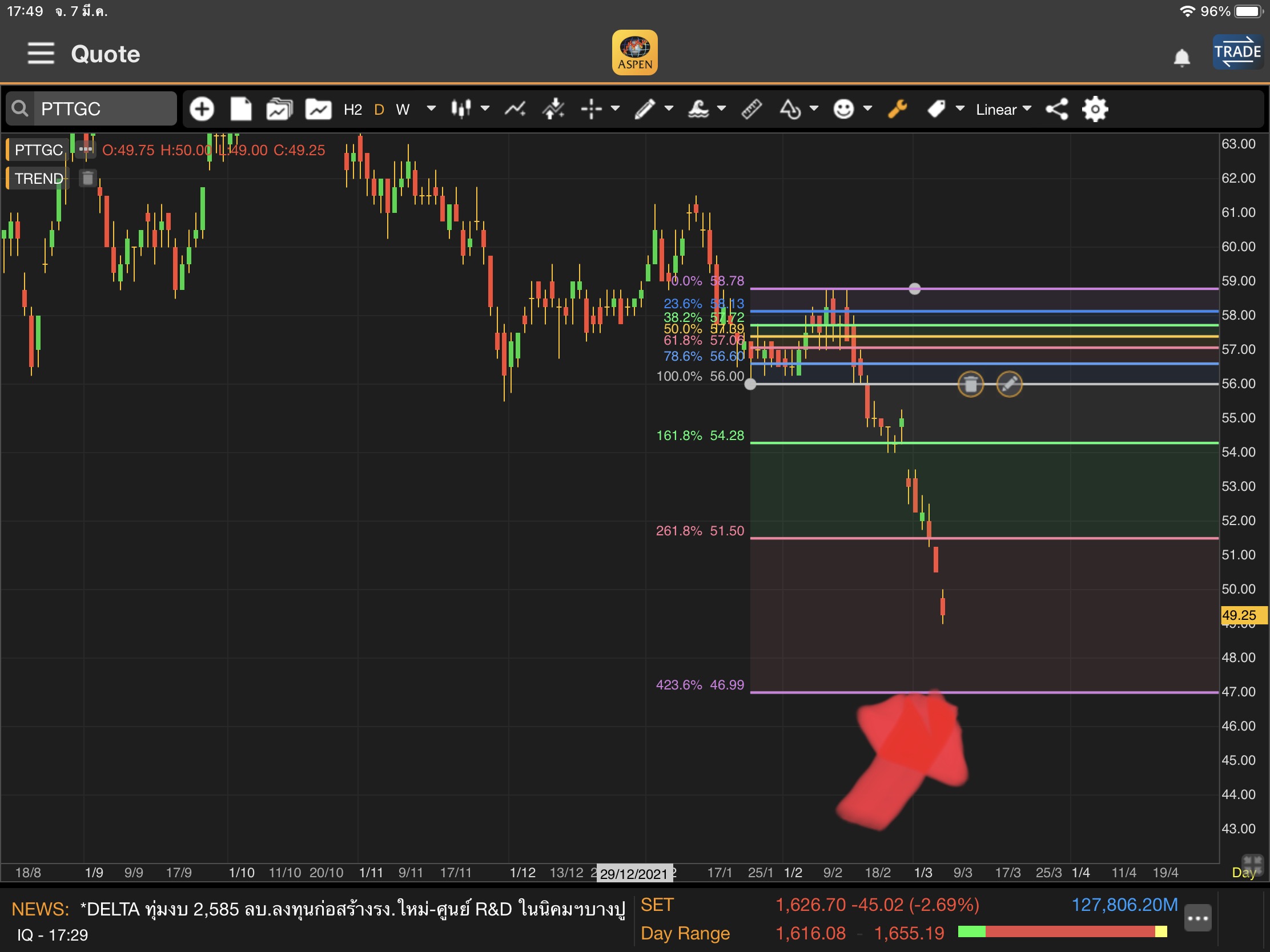Screen dimensions: 1270x952
Task: Expand drawing tools dropdown arrow
Action: click(669, 108)
